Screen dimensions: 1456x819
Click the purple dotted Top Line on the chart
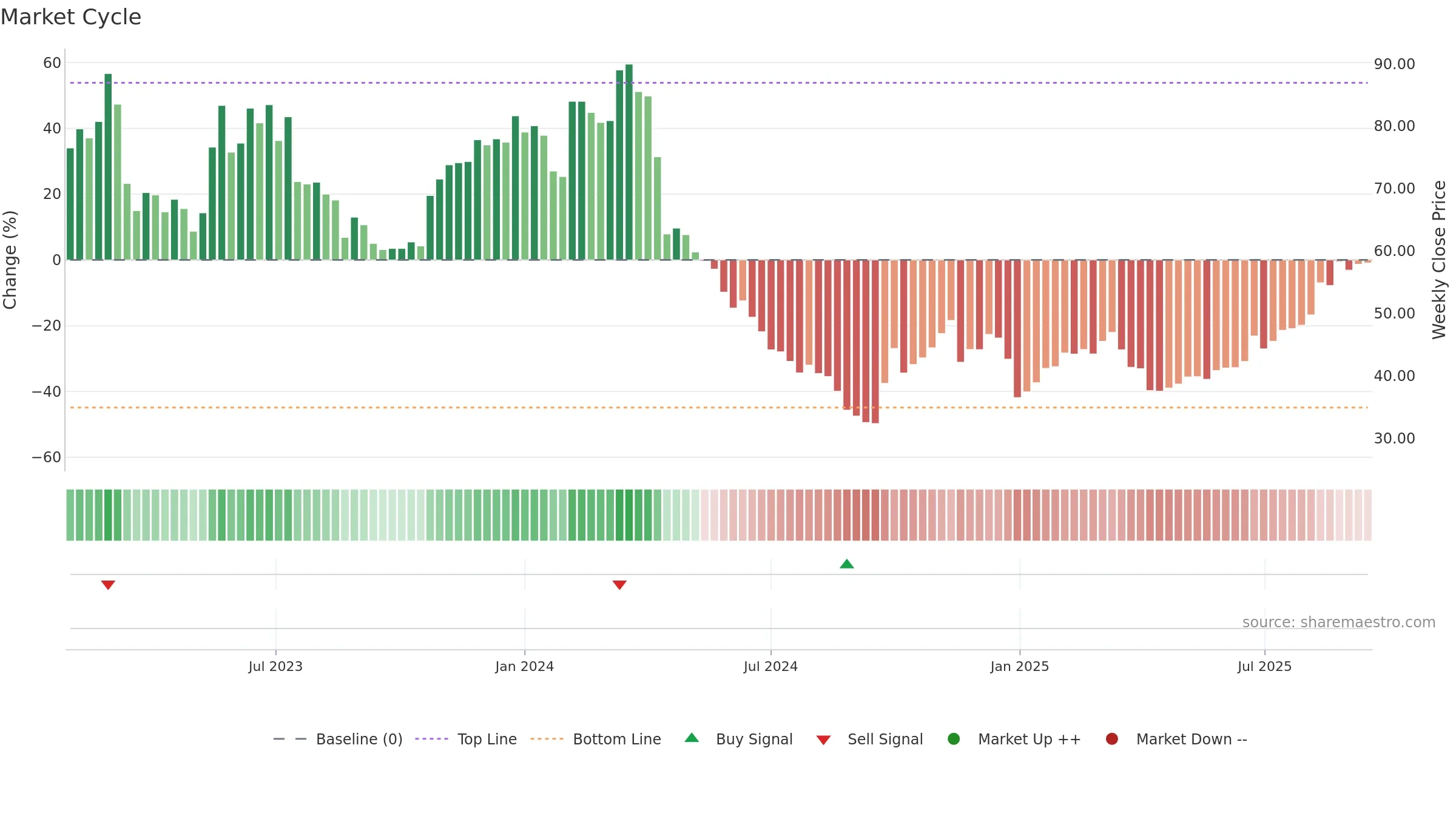coord(719,83)
